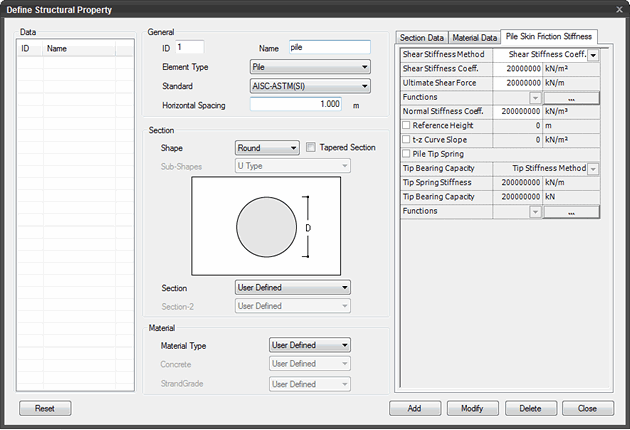Toggle the t-z Curve Slope checkbox
630x430 pixels.
tap(406, 140)
